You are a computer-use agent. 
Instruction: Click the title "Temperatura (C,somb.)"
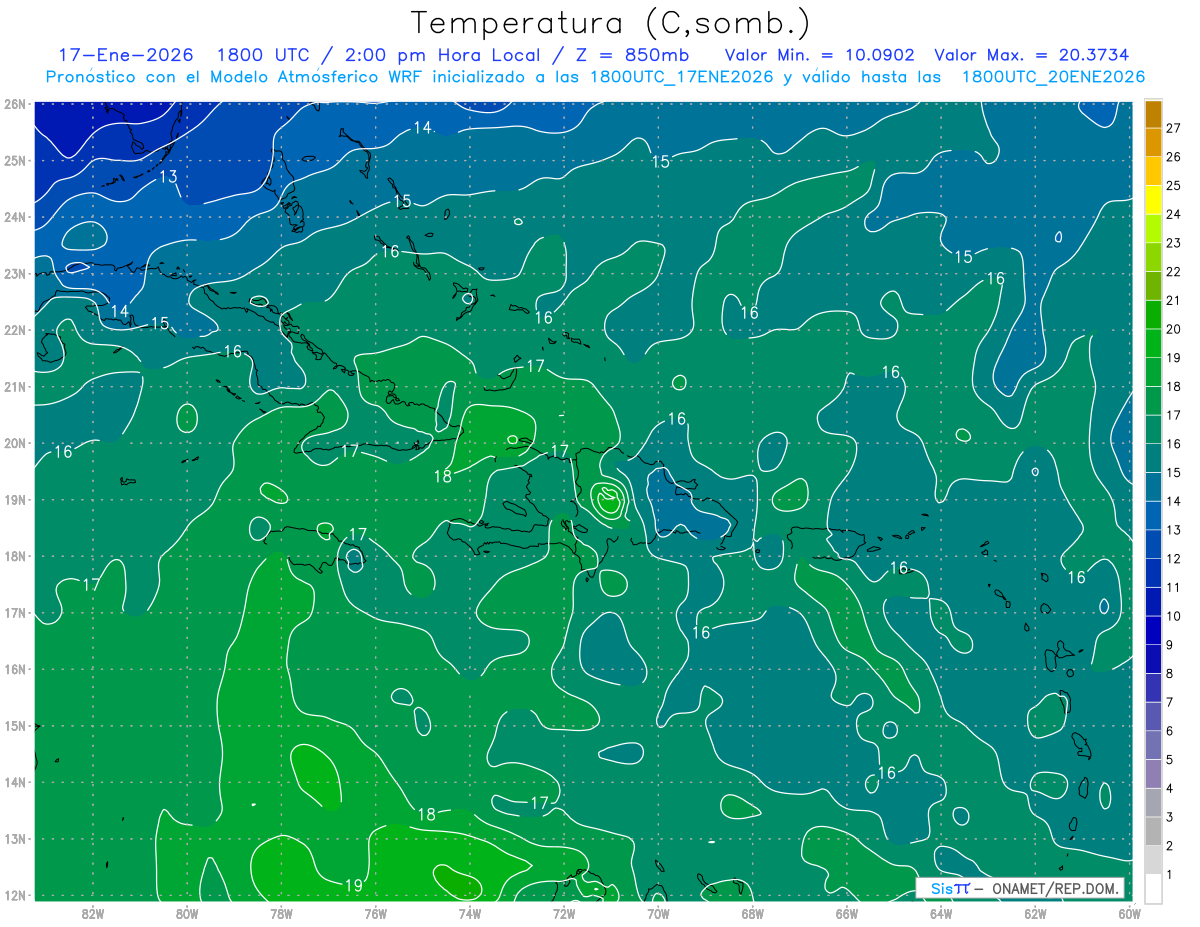[610, 24]
